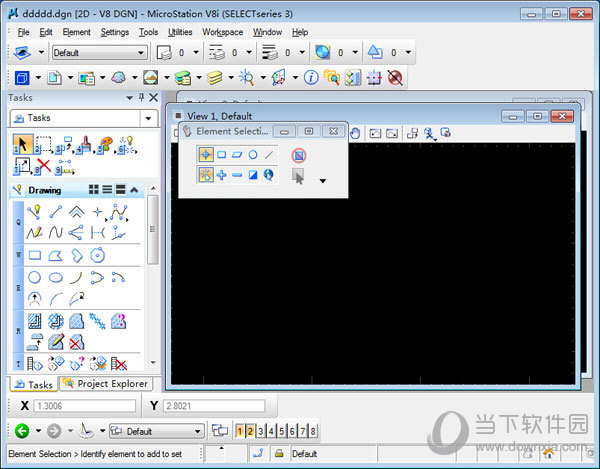Screen dimensions: 600x469
Task: Open the Raster Manager icon in toolbar
Action: click(151, 78)
